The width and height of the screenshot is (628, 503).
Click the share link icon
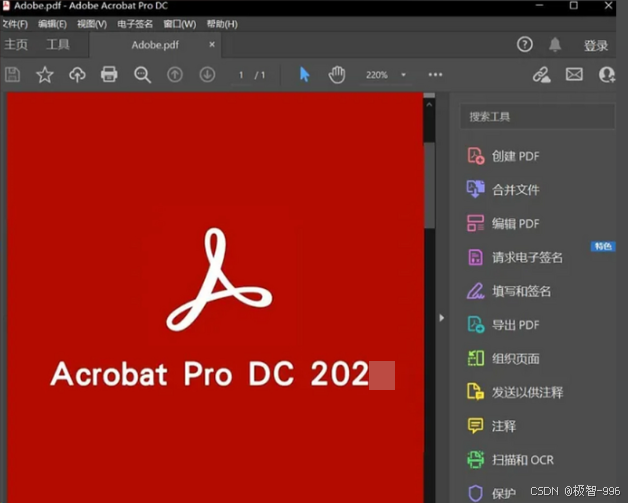[541, 74]
